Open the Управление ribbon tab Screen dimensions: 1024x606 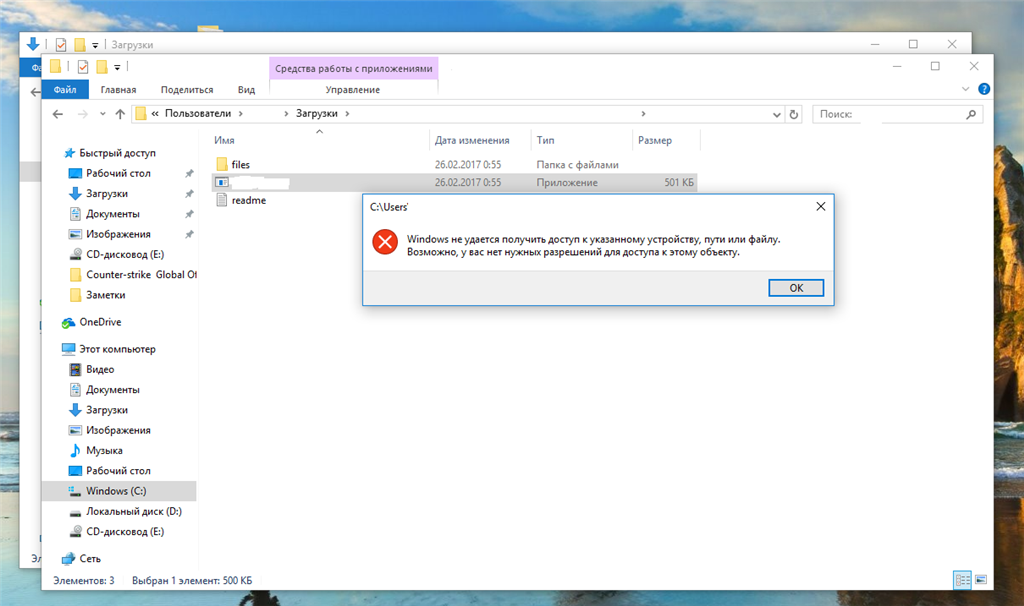(353, 89)
